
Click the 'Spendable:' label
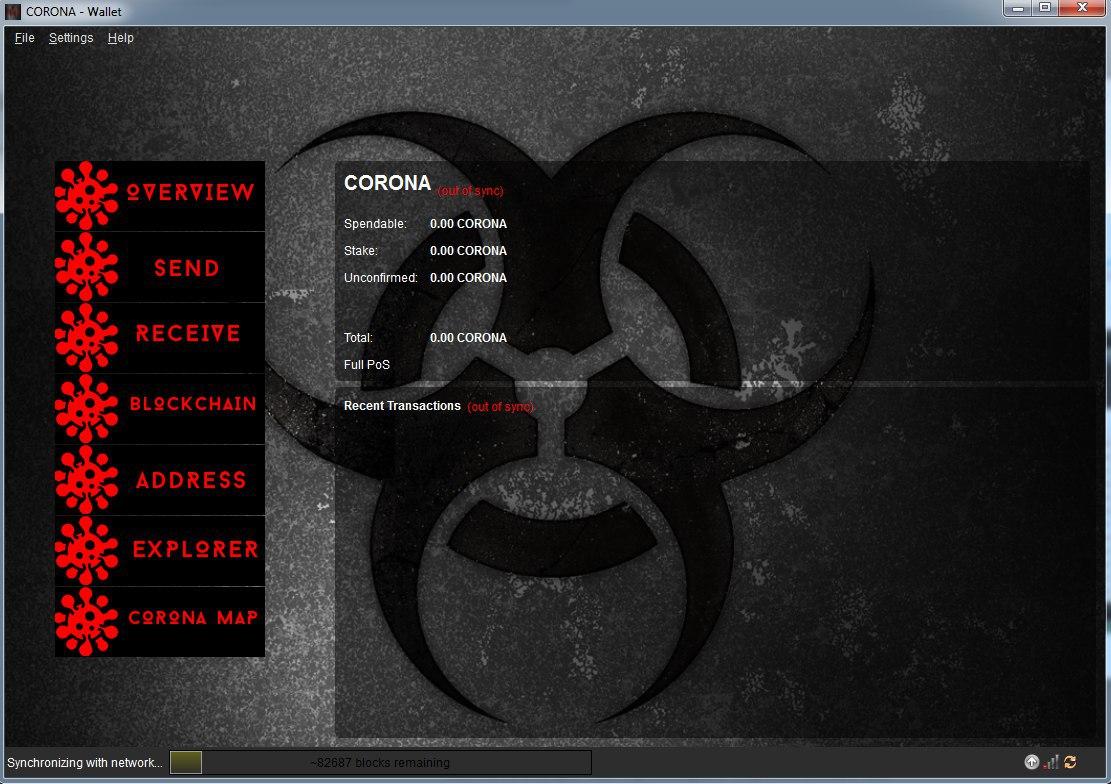coord(376,224)
